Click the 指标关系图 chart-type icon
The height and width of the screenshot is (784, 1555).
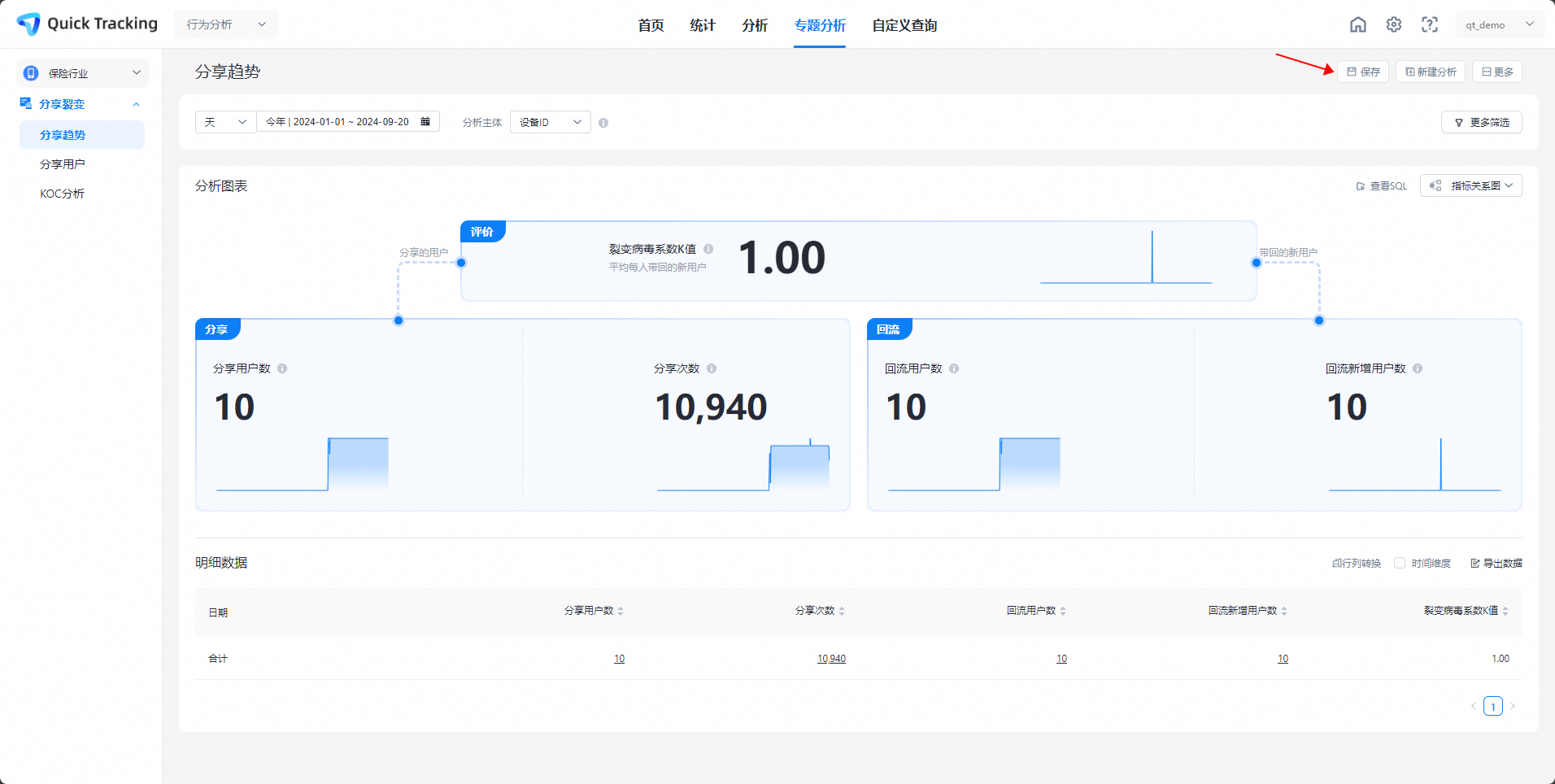point(1435,185)
